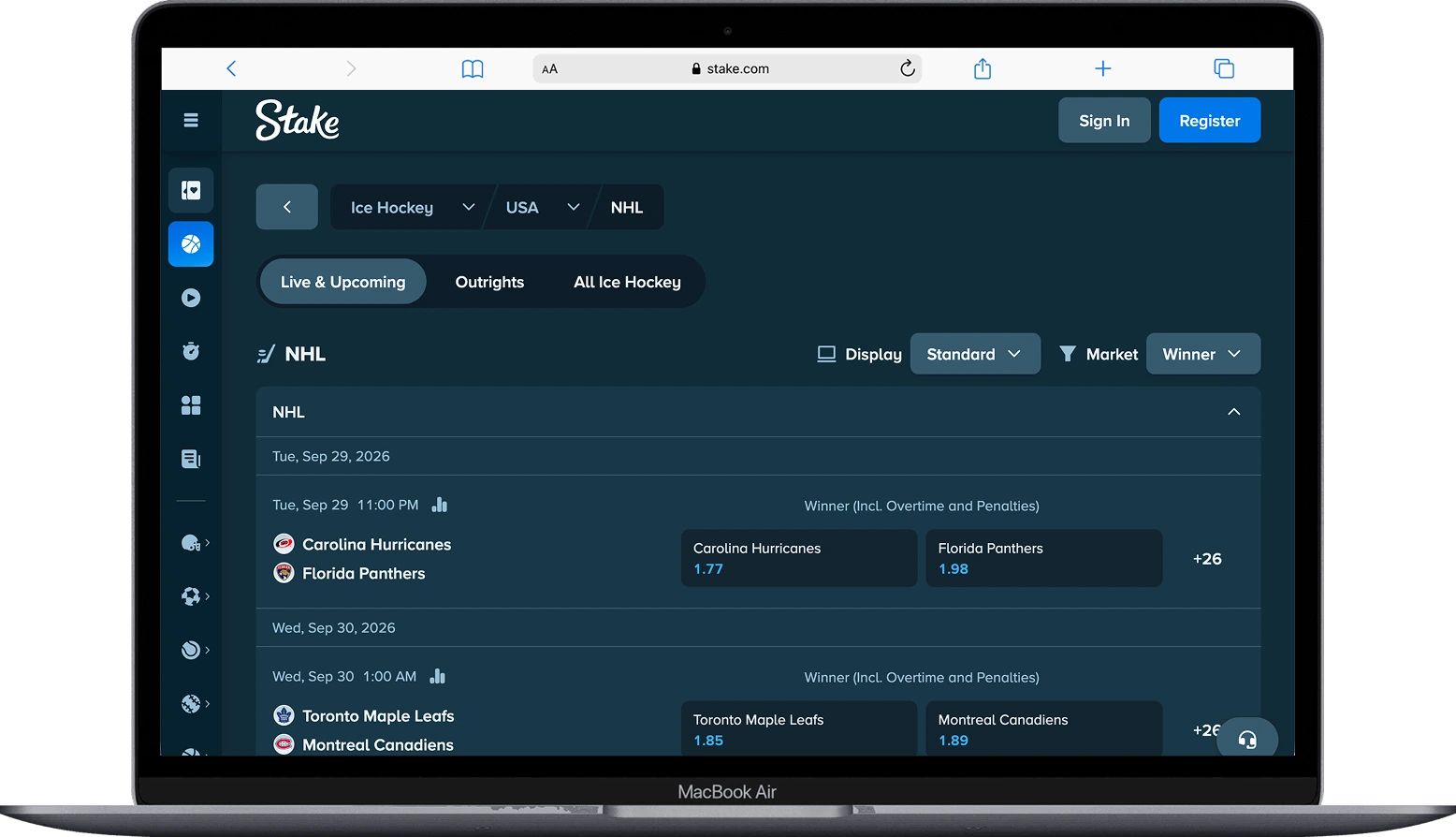Image resolution: width=1456 pixels, height=837 pixels.
Task: Open live events play icon in sidebar
Action: 191,298
